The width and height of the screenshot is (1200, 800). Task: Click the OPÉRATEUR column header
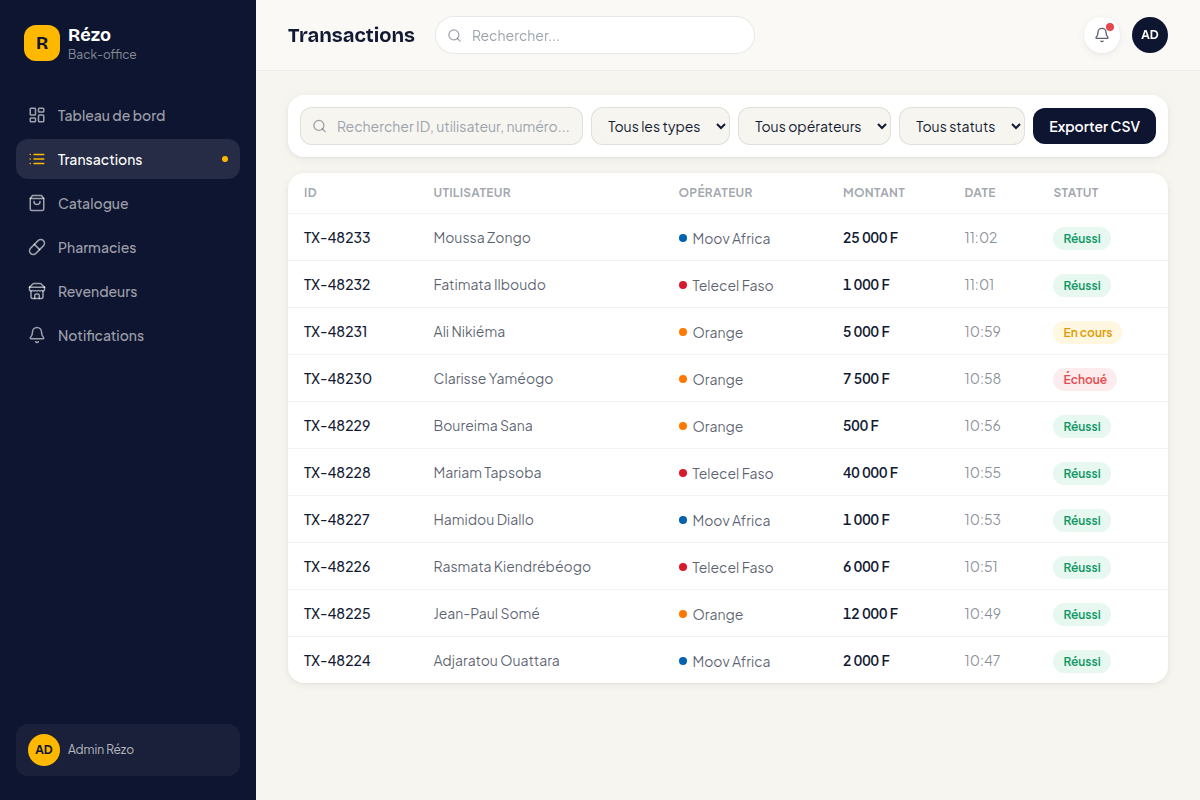715,193
